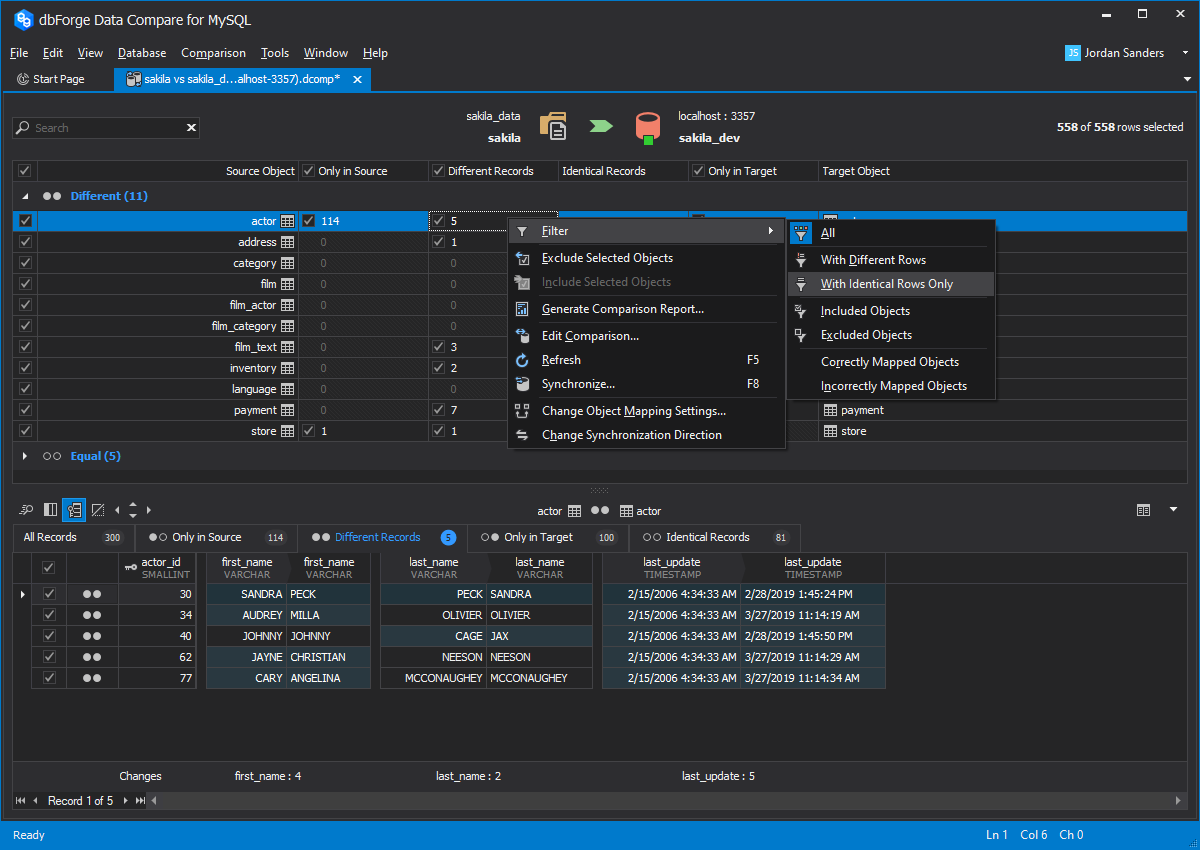The image size is (1200, 850).
Task: Clear the search box with X icon
Action: [x=191, y=128]
